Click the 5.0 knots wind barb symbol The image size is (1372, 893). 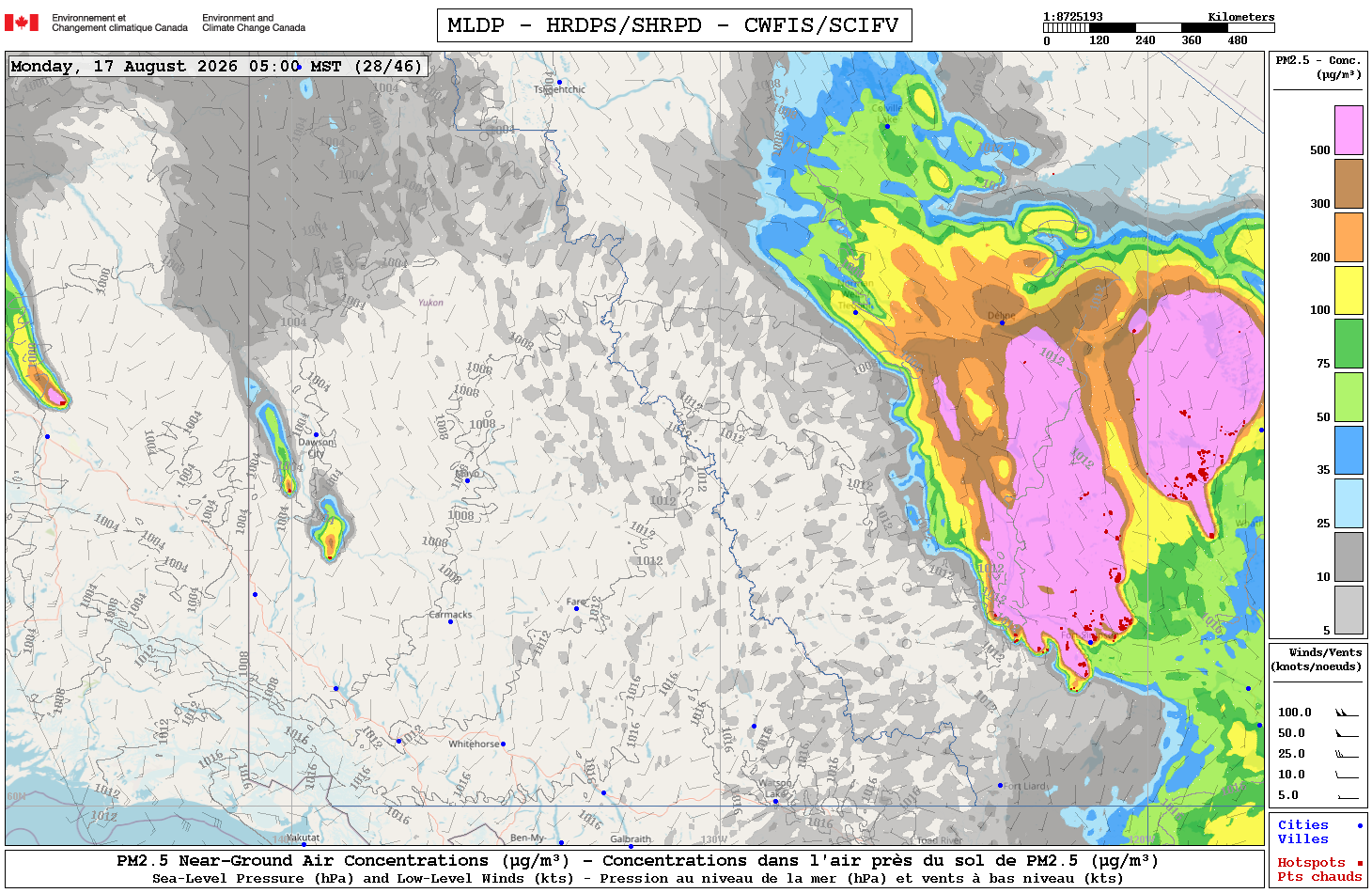pyautogui.click(x=1347, y=795)
